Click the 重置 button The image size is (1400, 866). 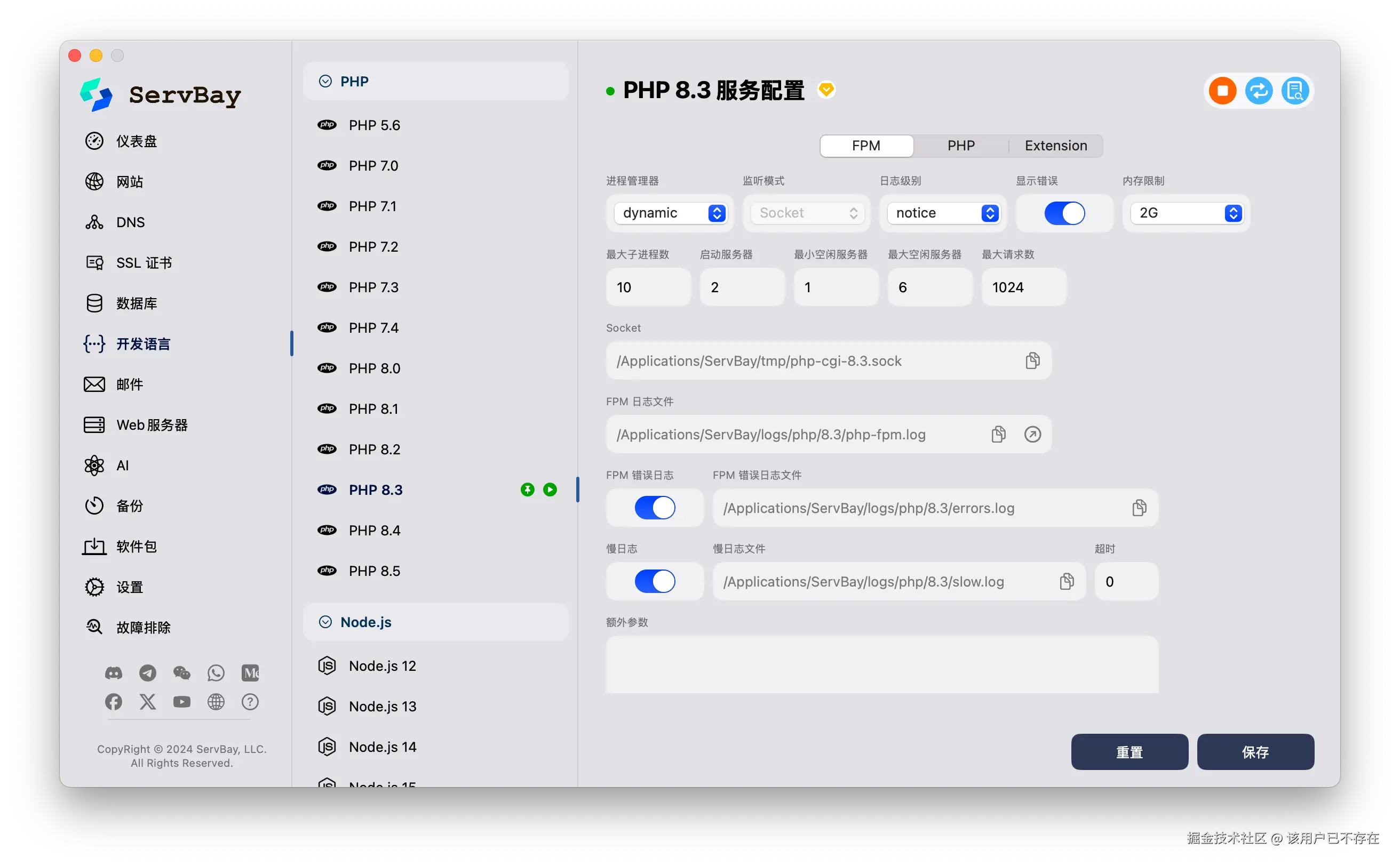tap(1129, 751)
